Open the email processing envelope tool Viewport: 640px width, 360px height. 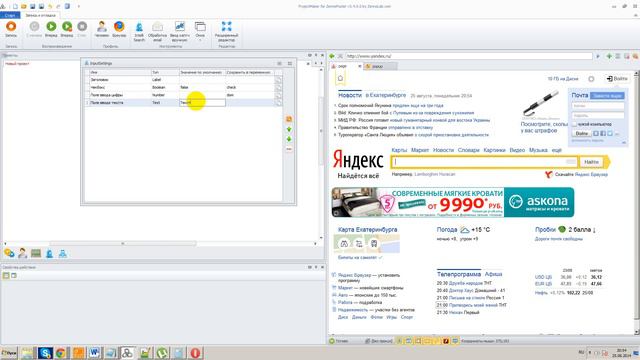[158, 31]
